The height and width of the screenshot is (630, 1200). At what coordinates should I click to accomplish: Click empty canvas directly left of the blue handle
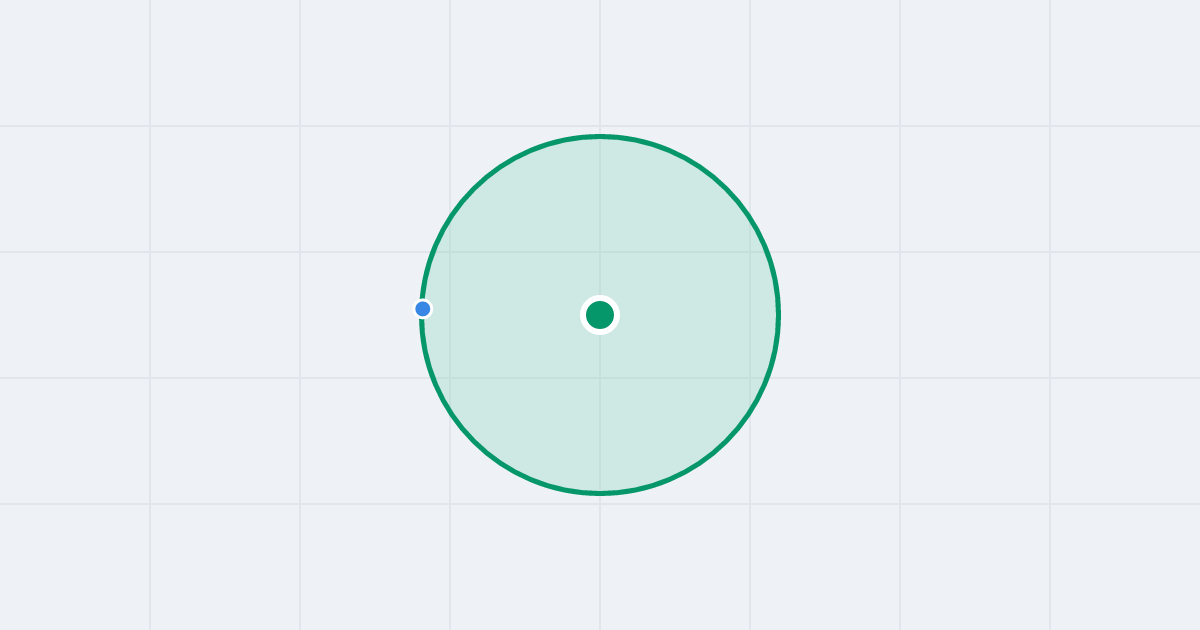tap(360, 309)
